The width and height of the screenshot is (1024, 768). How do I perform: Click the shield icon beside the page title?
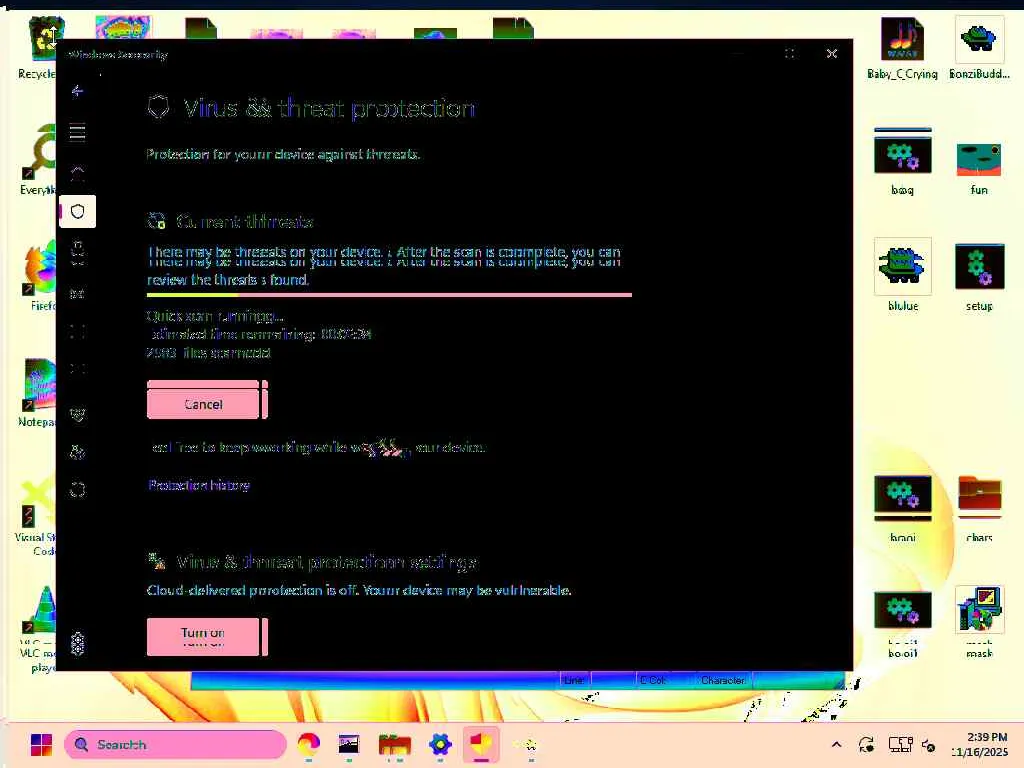click(158, 107)
